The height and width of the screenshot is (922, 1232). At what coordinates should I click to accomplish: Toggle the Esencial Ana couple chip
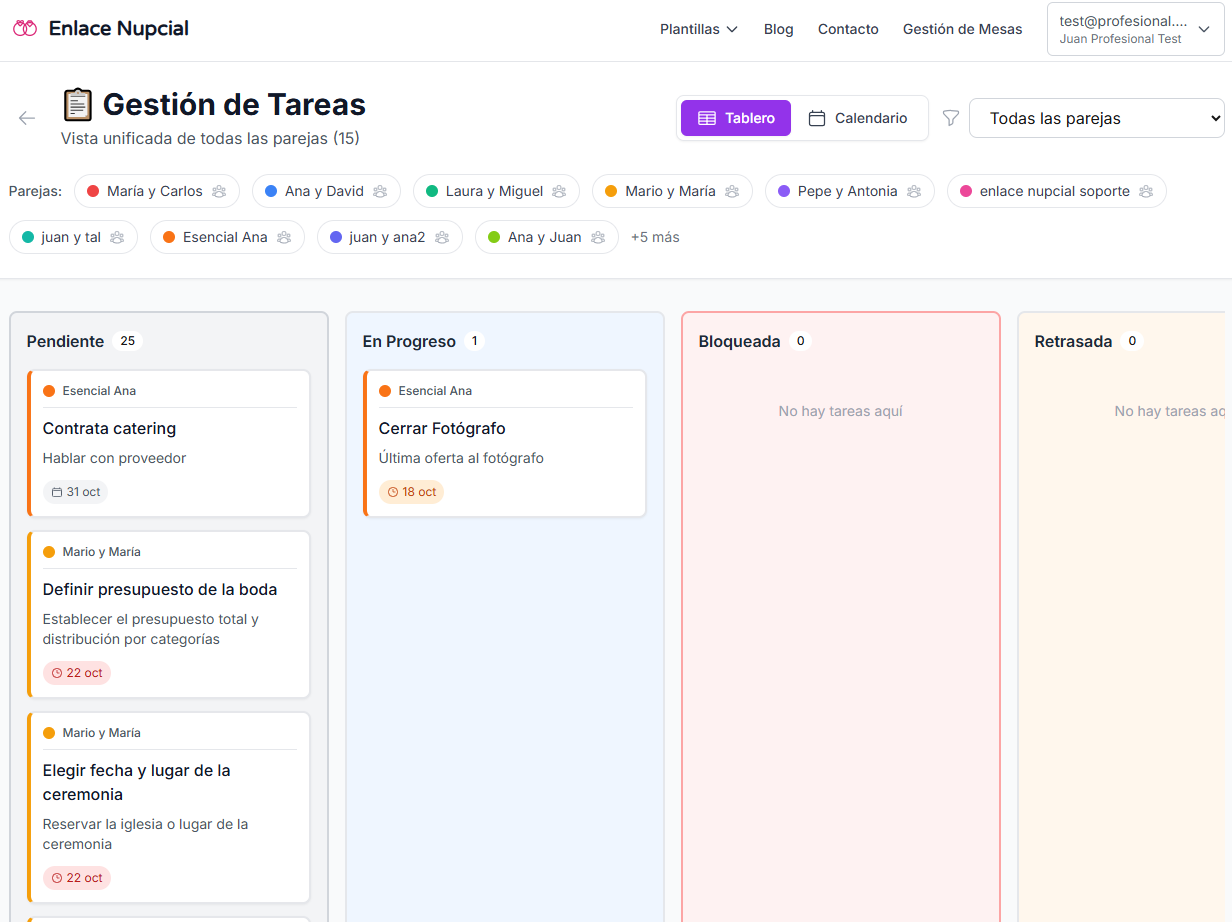[227, 237]
